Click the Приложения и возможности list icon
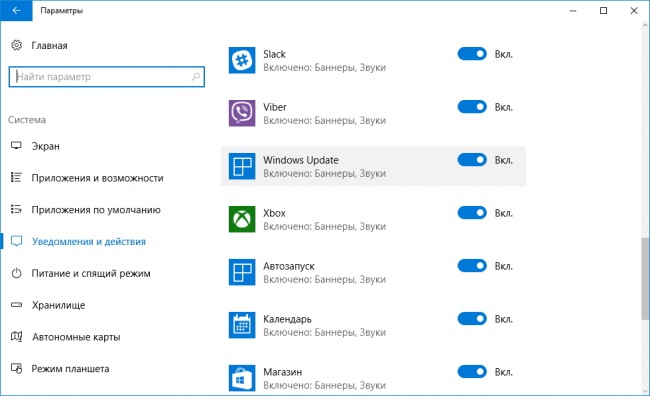This screenshot has width=650, height=396. click(16, 177)
